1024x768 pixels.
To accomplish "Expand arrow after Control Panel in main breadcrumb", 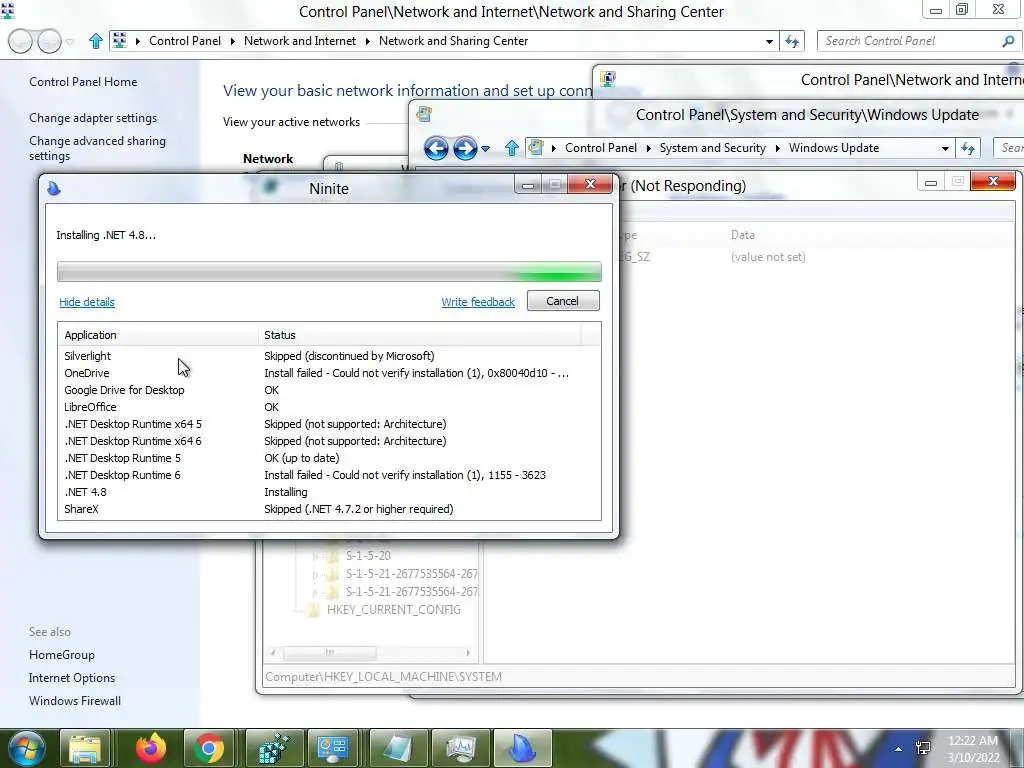I will pos(232,41).
